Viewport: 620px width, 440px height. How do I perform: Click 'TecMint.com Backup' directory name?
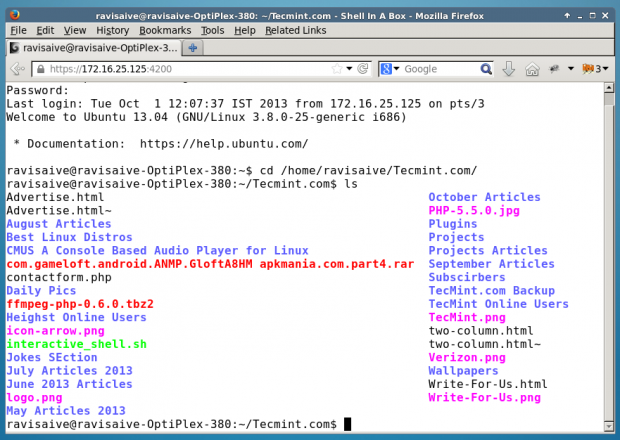click(491, 291)
